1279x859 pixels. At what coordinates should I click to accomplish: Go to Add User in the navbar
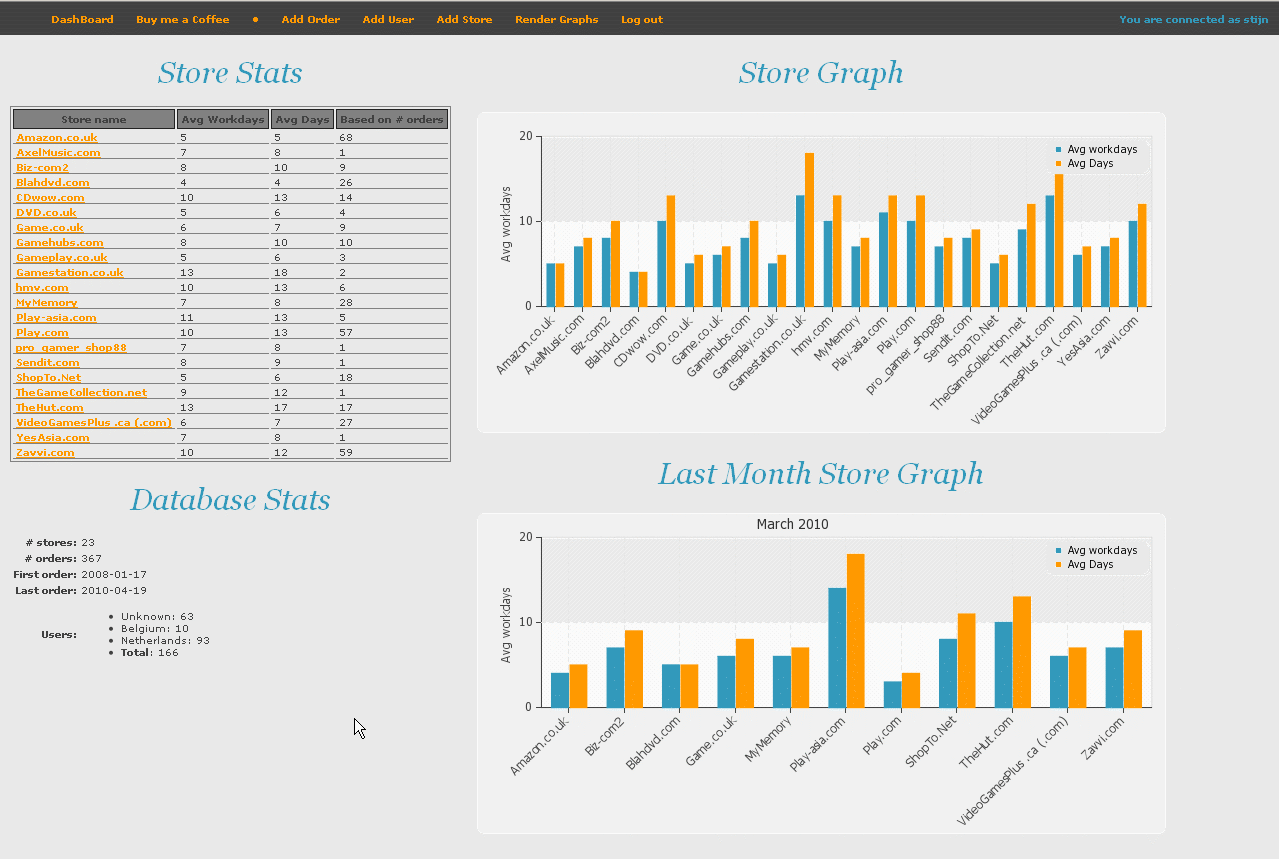pyautogui.click(x=388, y=19)
